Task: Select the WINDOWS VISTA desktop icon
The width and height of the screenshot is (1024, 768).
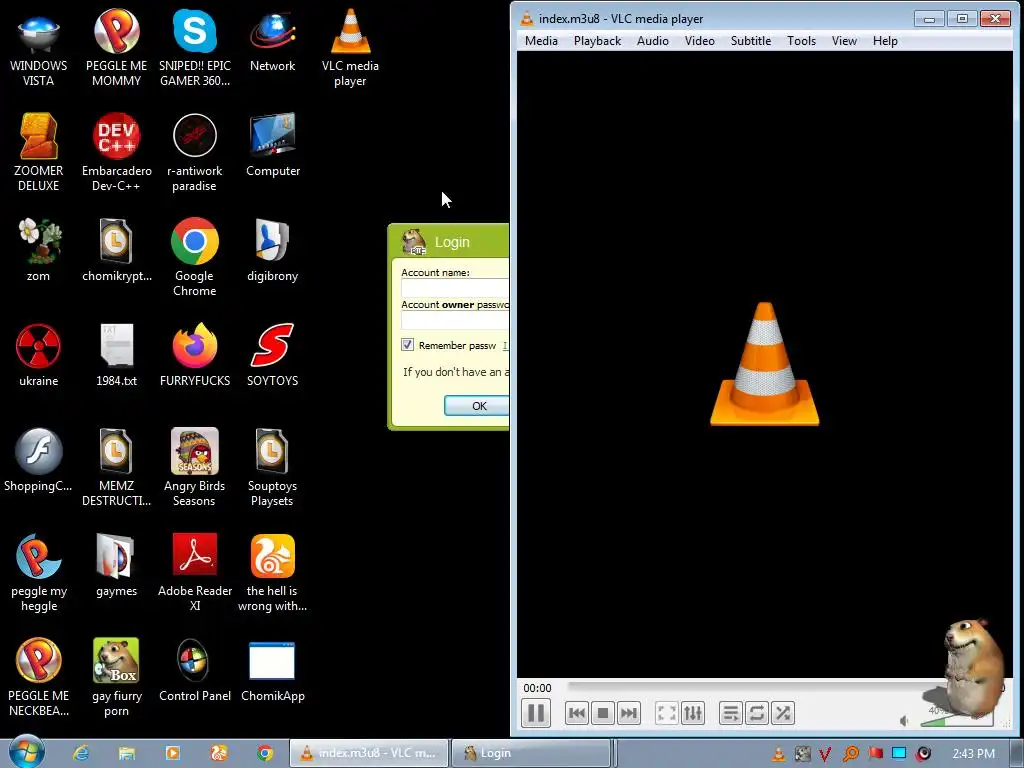Action: tap(39, 48)
